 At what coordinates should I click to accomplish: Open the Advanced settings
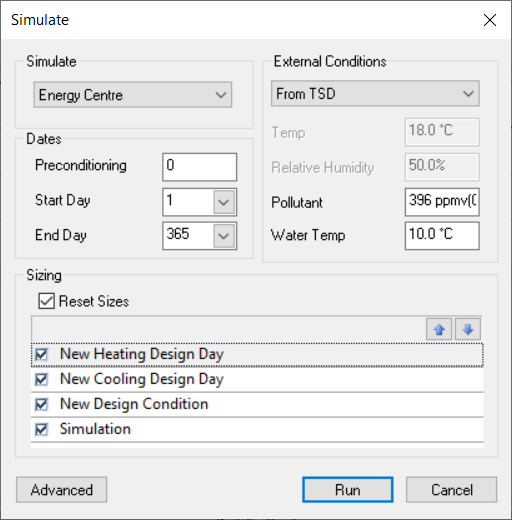pyautogui.click(x=62, y=490)
